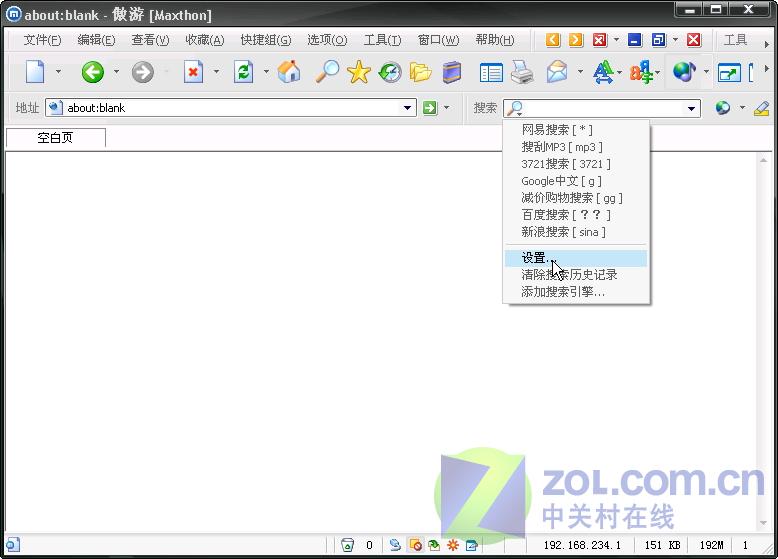Click the Mail envelope icon
This screenshot has height=559, width=778.
pos(557,72)
